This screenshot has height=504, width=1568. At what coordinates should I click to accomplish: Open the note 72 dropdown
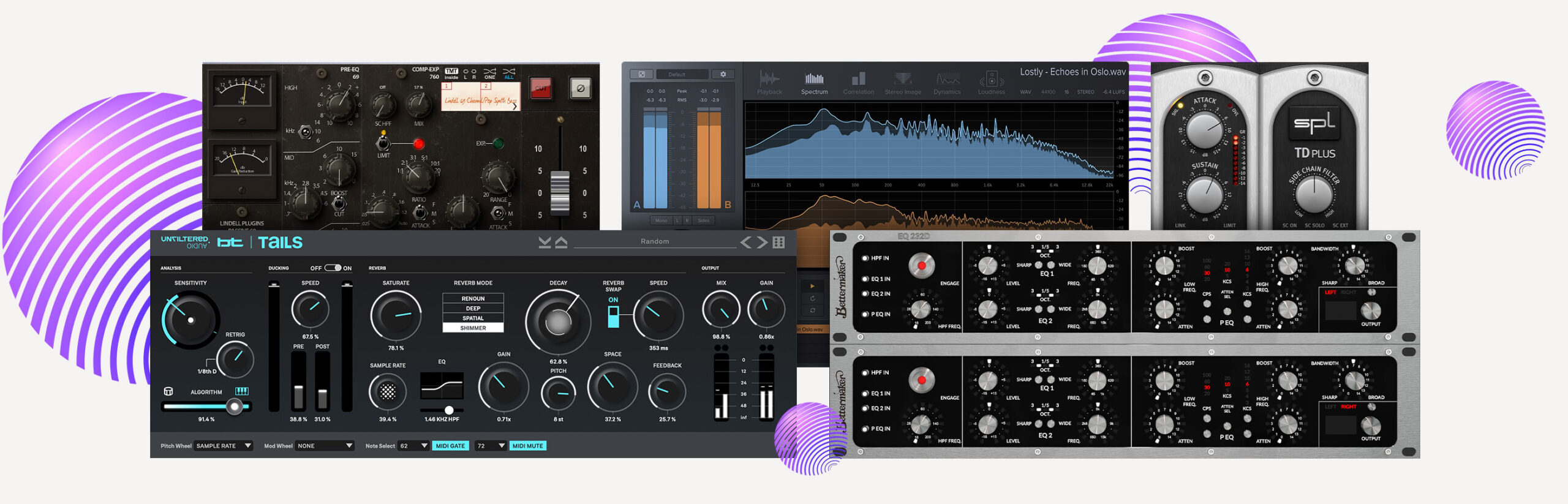pyautogui.click(x=491, y=446)
